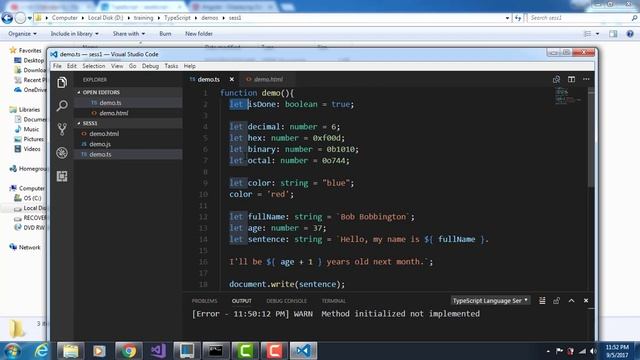Launch Internet Explorer from taskbar
Screen dimensions: 640x360
pos(41,351)
